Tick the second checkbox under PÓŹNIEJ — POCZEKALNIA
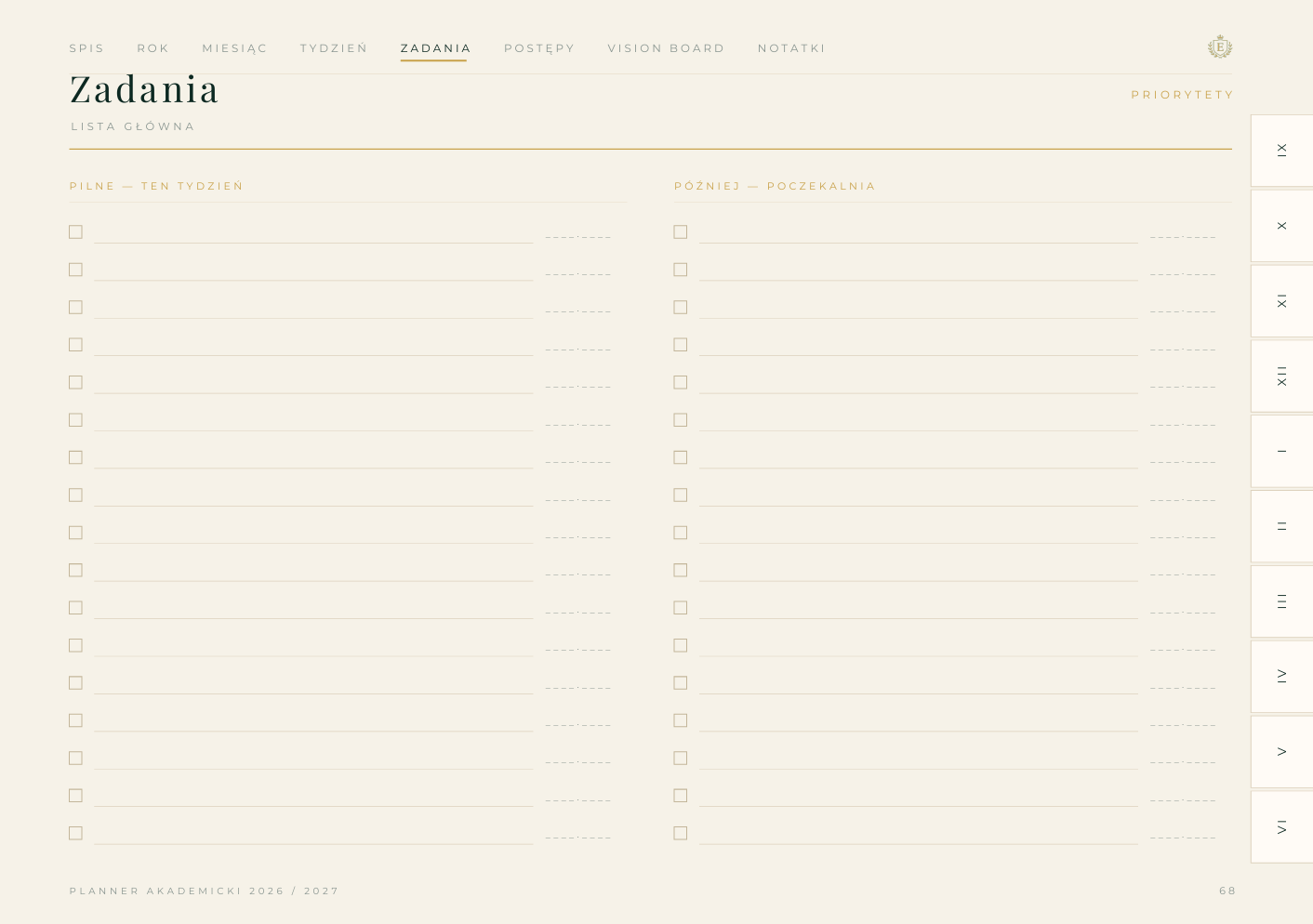This screenshot has height=924, width=1313. (x=681, y=270)
